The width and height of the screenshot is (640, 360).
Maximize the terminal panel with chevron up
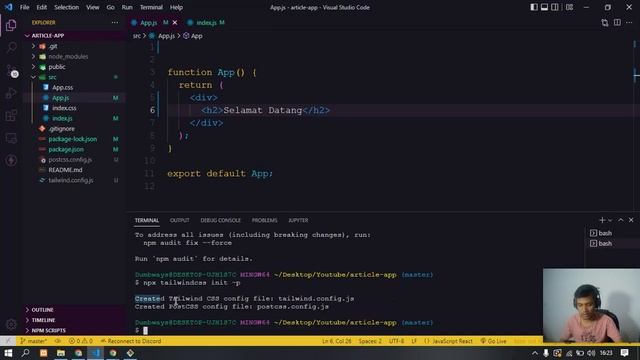[621, 220]
